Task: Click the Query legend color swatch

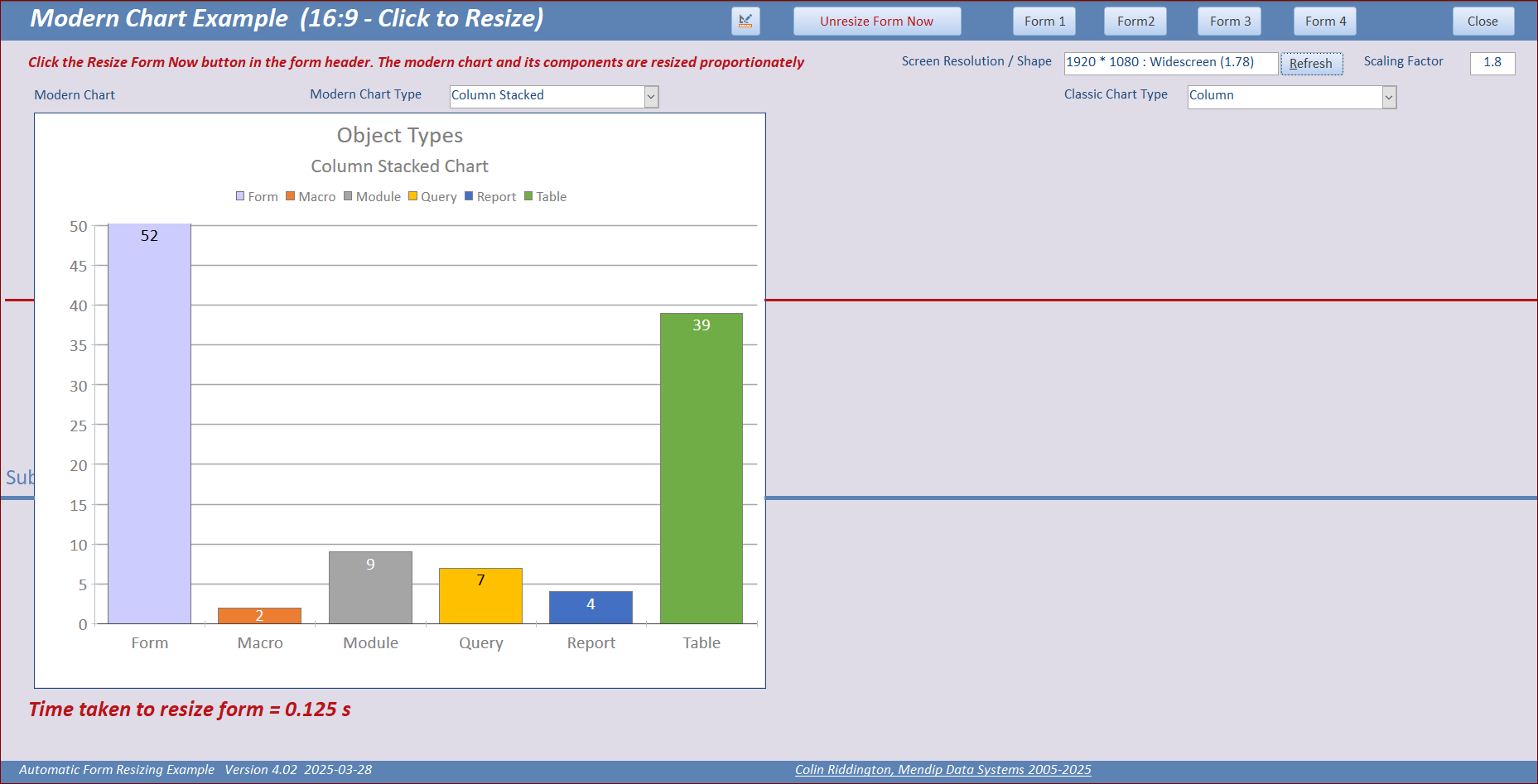Action: [x=412, y=196]
